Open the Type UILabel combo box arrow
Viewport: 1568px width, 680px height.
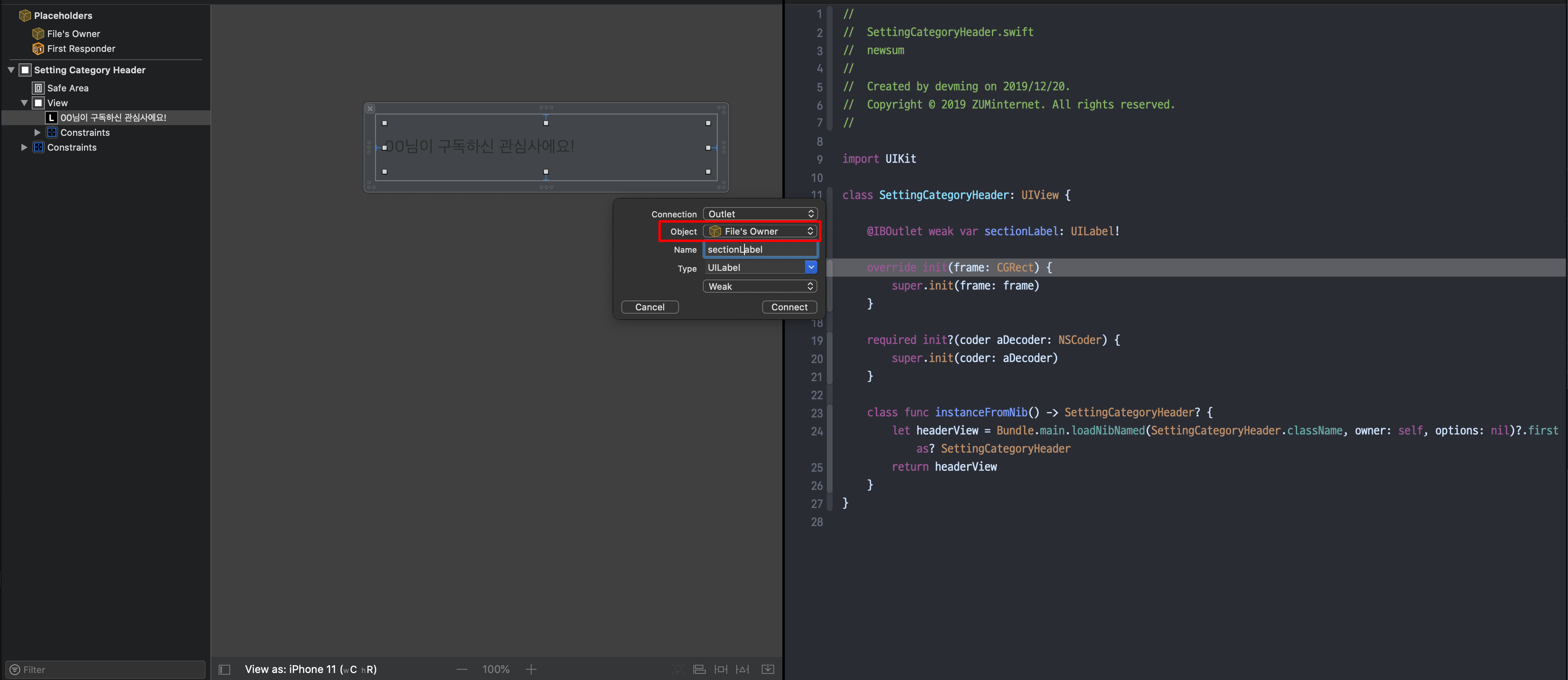tap(811, 268)
